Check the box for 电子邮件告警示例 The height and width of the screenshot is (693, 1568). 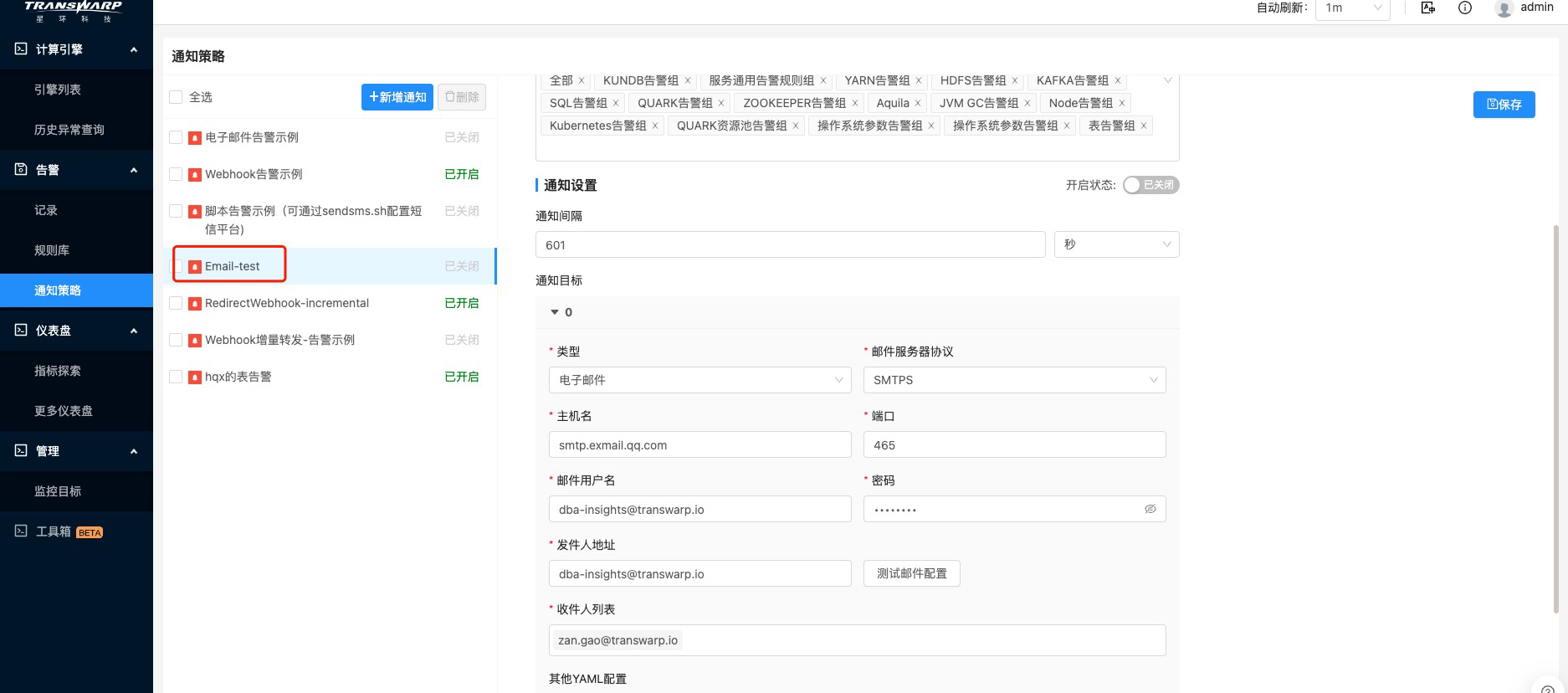(x=176, y=137)
